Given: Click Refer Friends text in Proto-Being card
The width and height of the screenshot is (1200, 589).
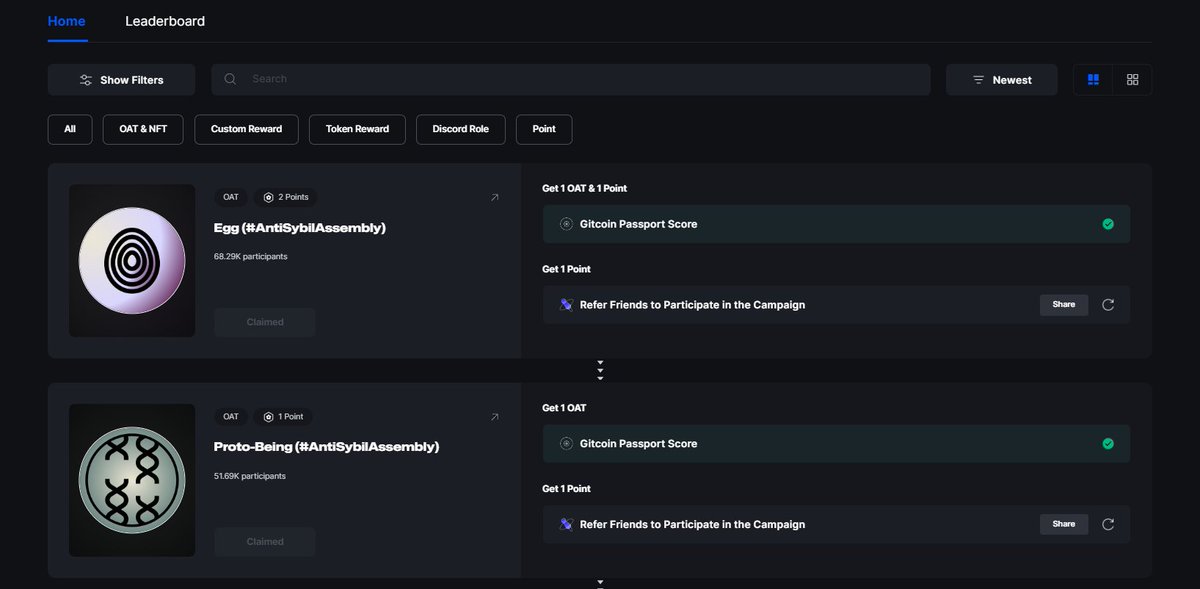Looking at the screenshot, I should (x=692, y=524).
